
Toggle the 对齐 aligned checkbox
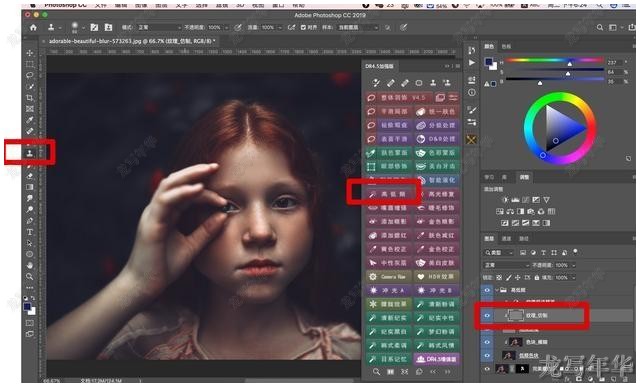(x=303, y=27)
